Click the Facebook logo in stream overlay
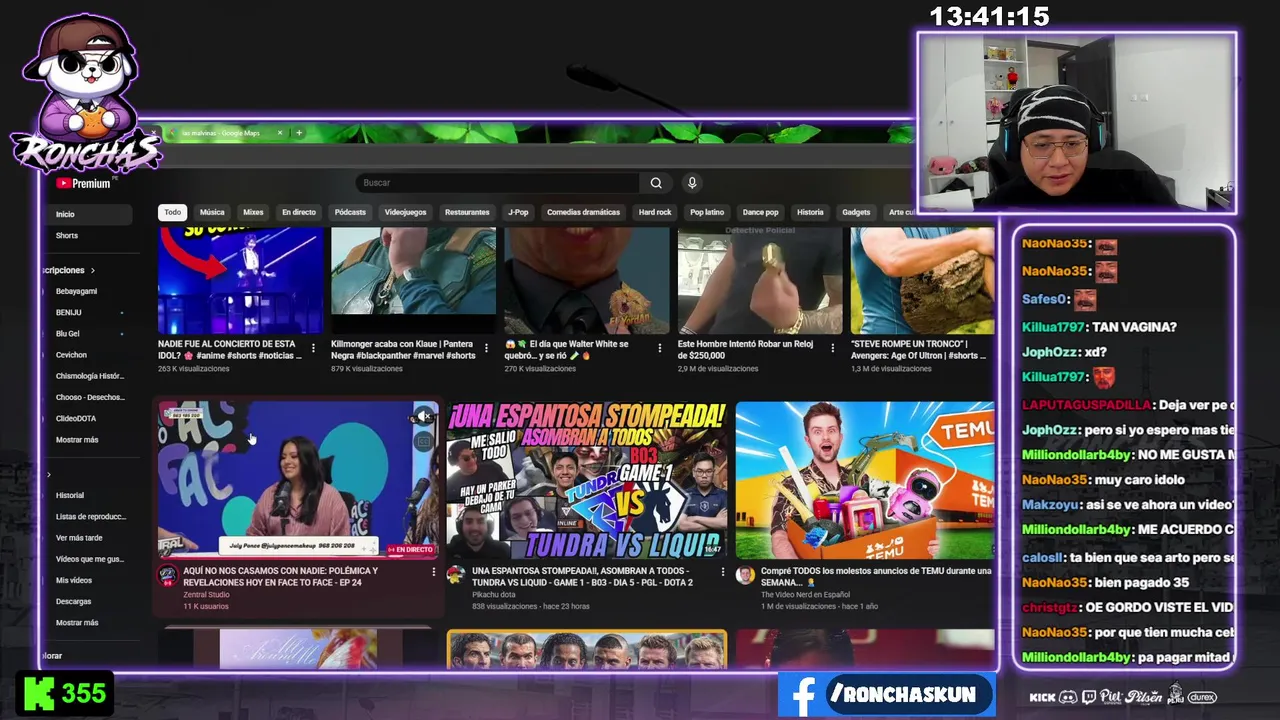1280x720 pixels. click(x=802, y=695)
